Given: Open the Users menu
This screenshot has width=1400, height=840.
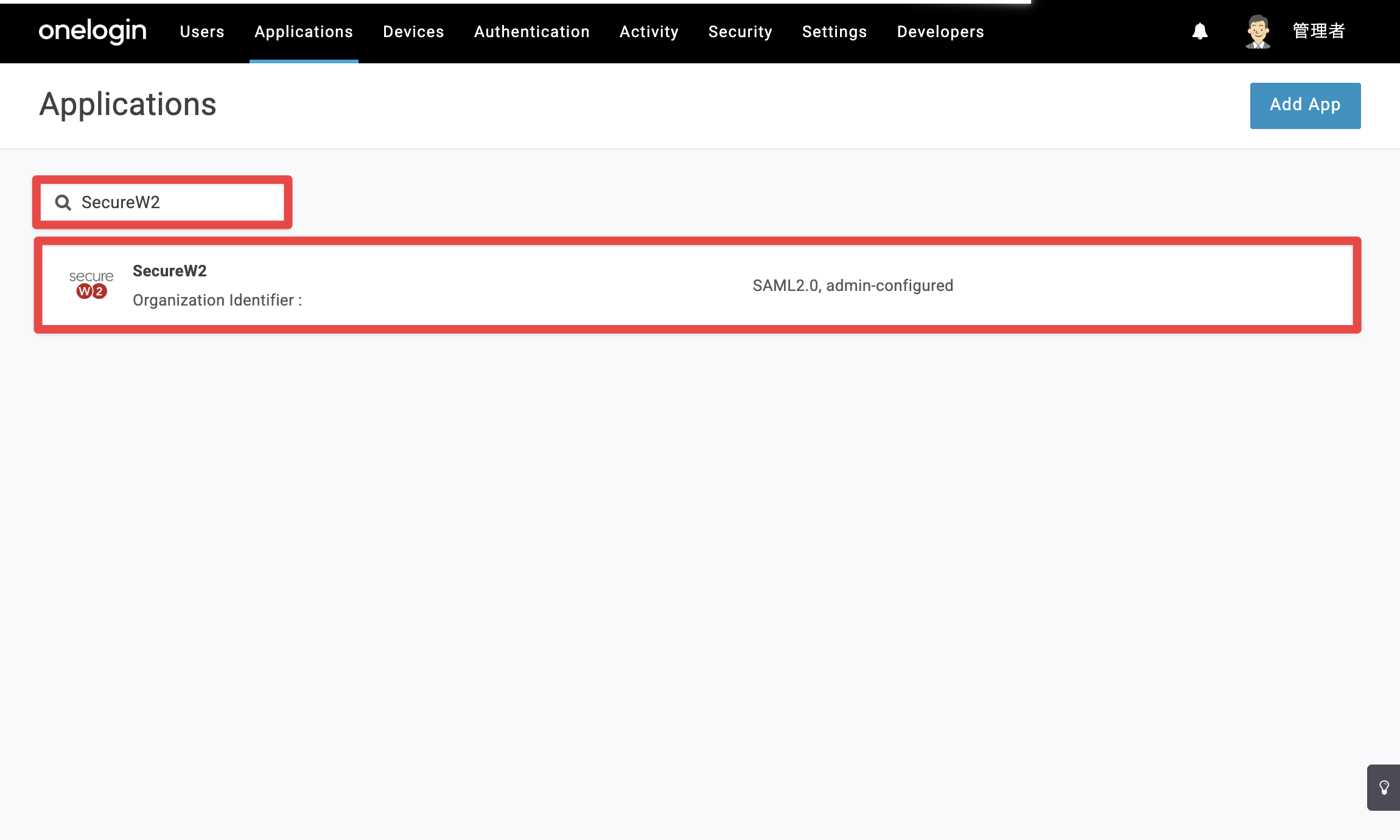Looking at the screenshot, I should (x=202, y=32).
